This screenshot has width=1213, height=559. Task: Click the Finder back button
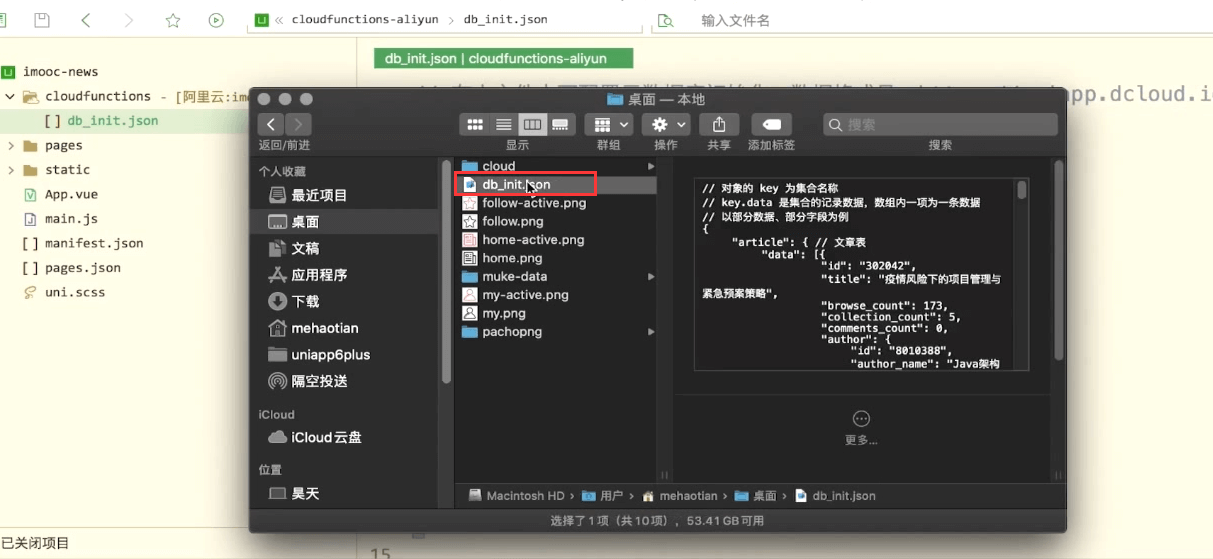coord(271,125)
